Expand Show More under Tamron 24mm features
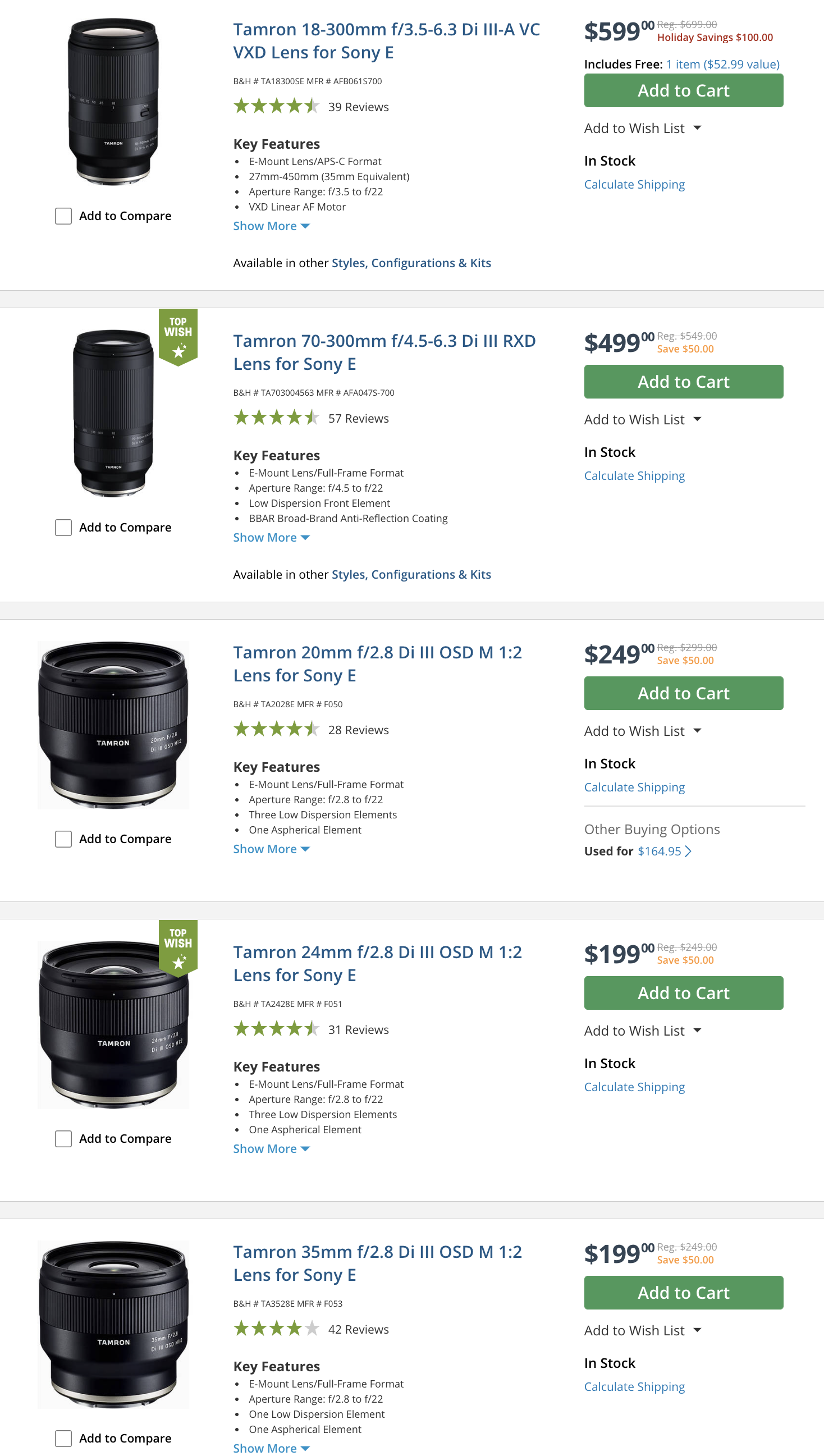 (x=271, y=1148)
